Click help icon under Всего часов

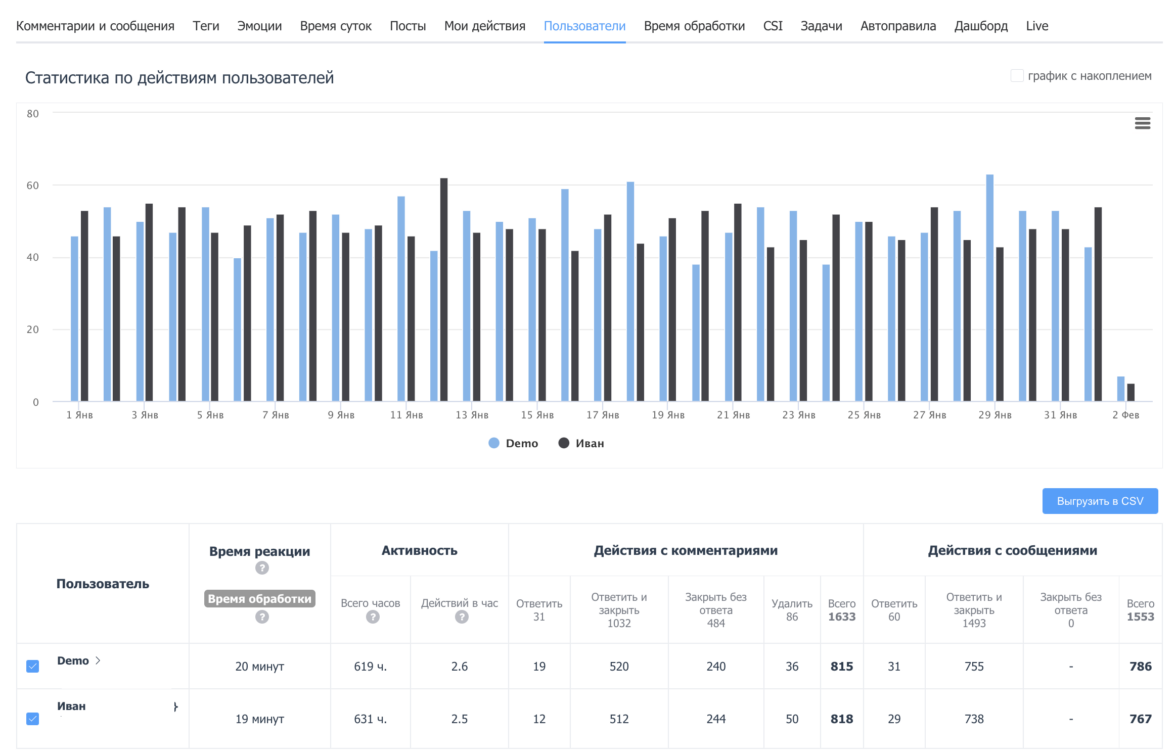(x=372, y=617)
